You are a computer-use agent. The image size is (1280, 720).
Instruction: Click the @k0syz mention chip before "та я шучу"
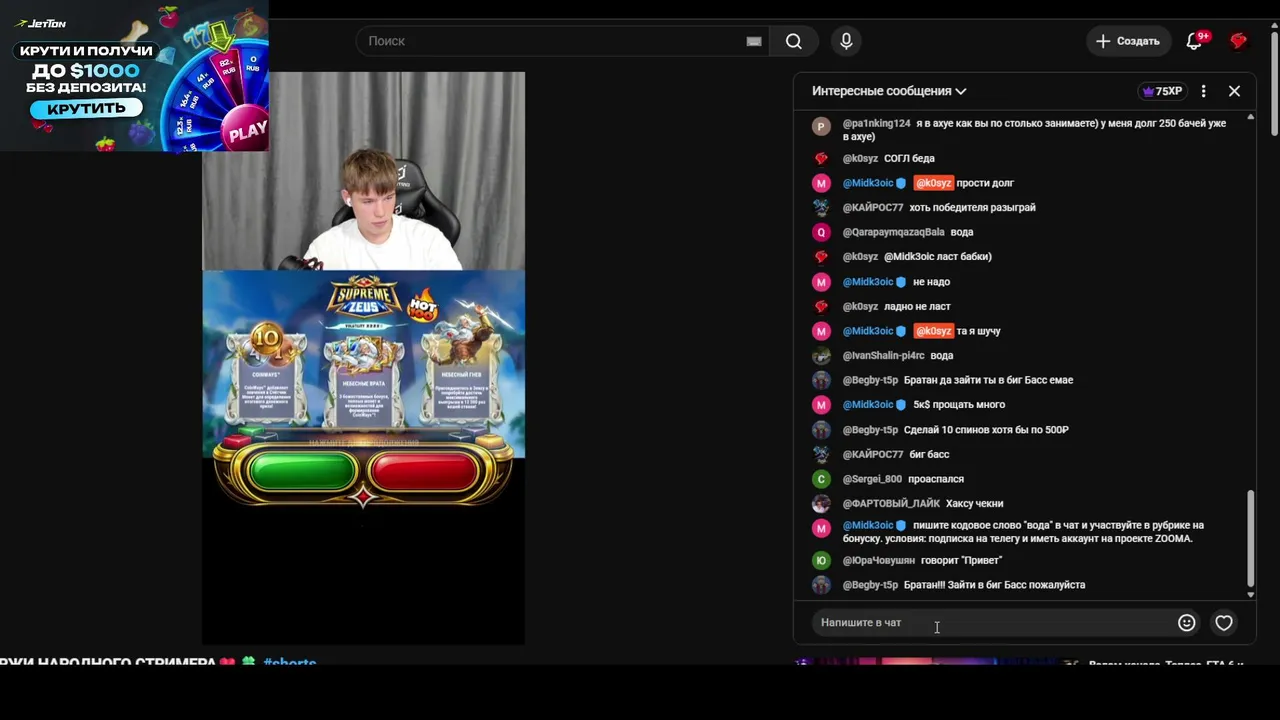933,331
